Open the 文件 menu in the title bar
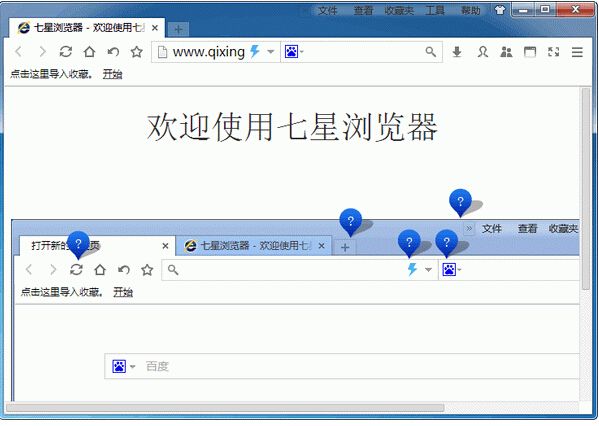The height and width of the screenshot is (426, 599). point(327,10)
